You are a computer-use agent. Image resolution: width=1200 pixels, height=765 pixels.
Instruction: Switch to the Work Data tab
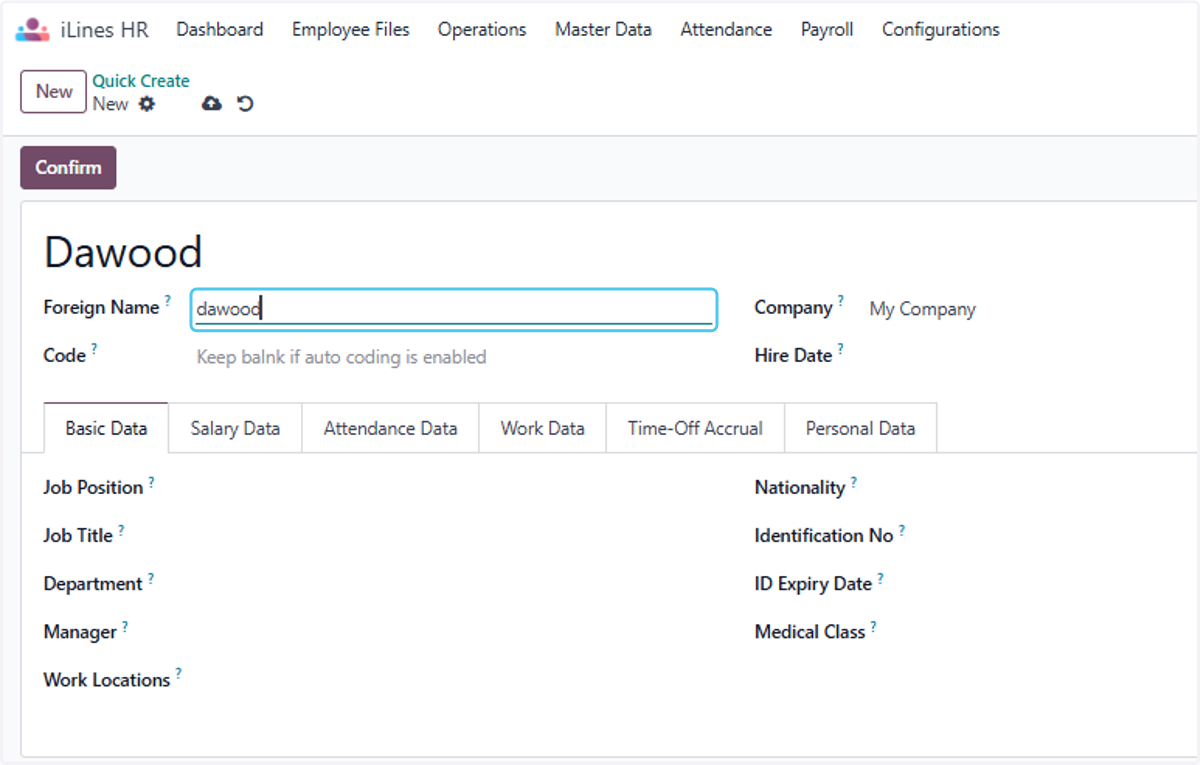[x=543, y=428]
